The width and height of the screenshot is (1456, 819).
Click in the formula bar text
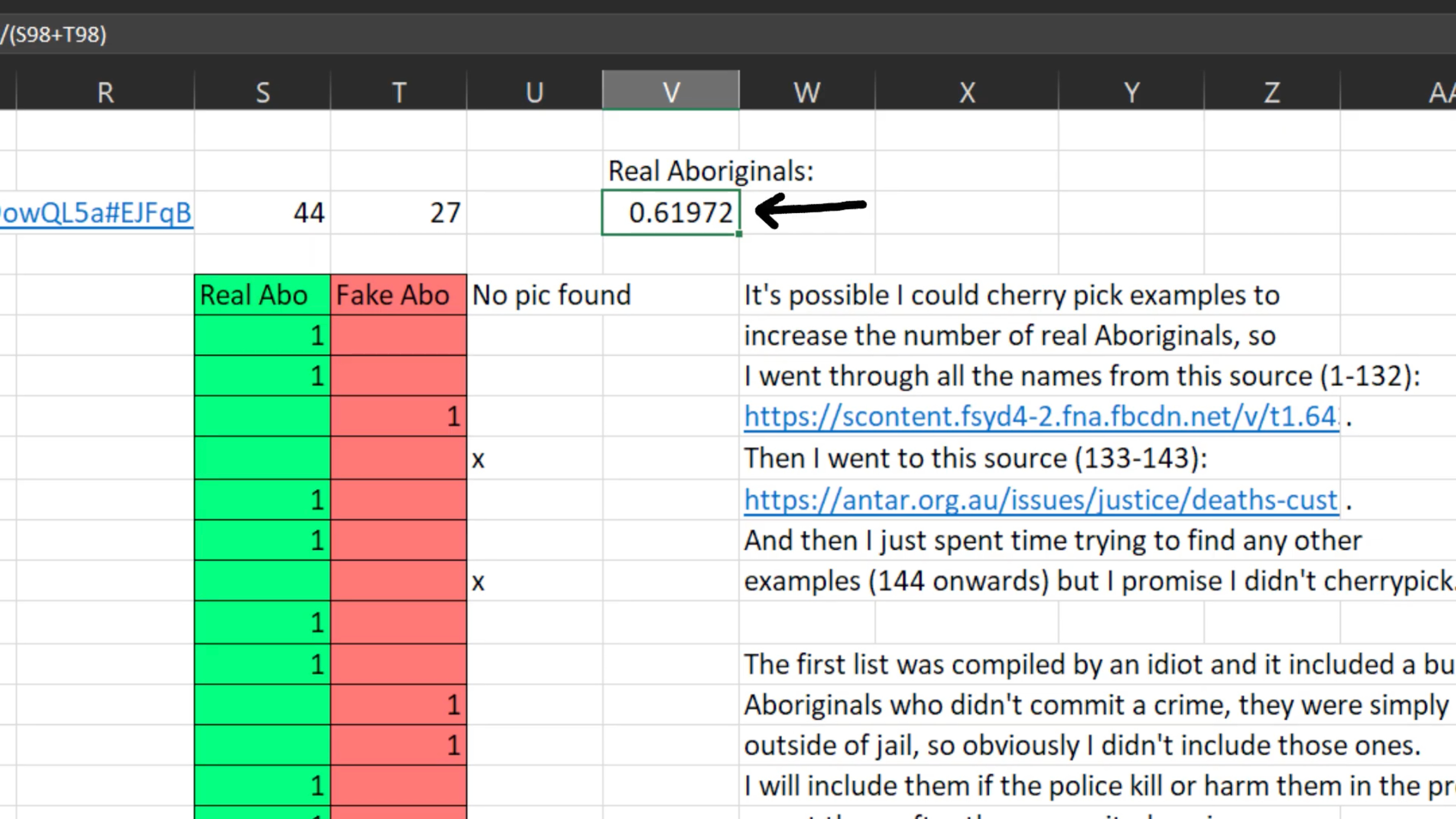tap(53, 35)
